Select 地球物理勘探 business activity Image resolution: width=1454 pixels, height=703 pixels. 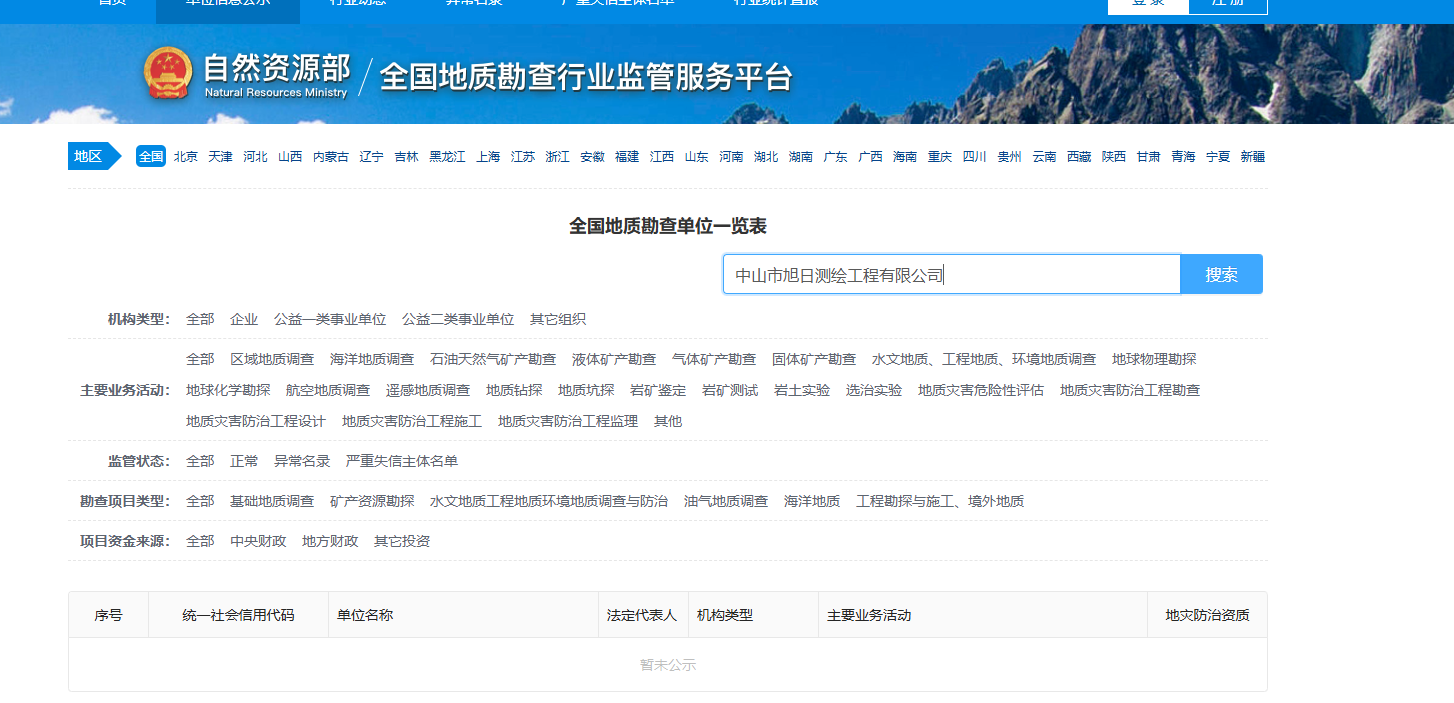pos(1154,360)
